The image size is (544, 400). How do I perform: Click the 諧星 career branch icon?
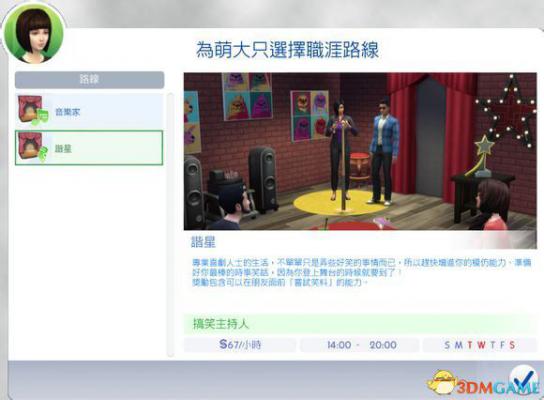point(33,148)
